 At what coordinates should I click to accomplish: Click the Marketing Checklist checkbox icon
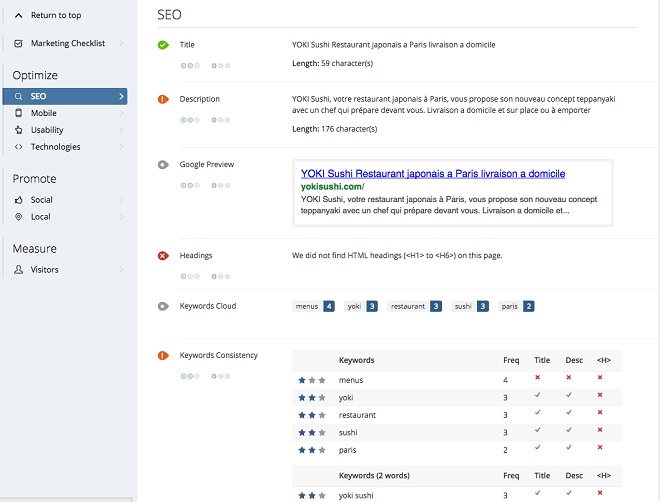tap(18, 43)
